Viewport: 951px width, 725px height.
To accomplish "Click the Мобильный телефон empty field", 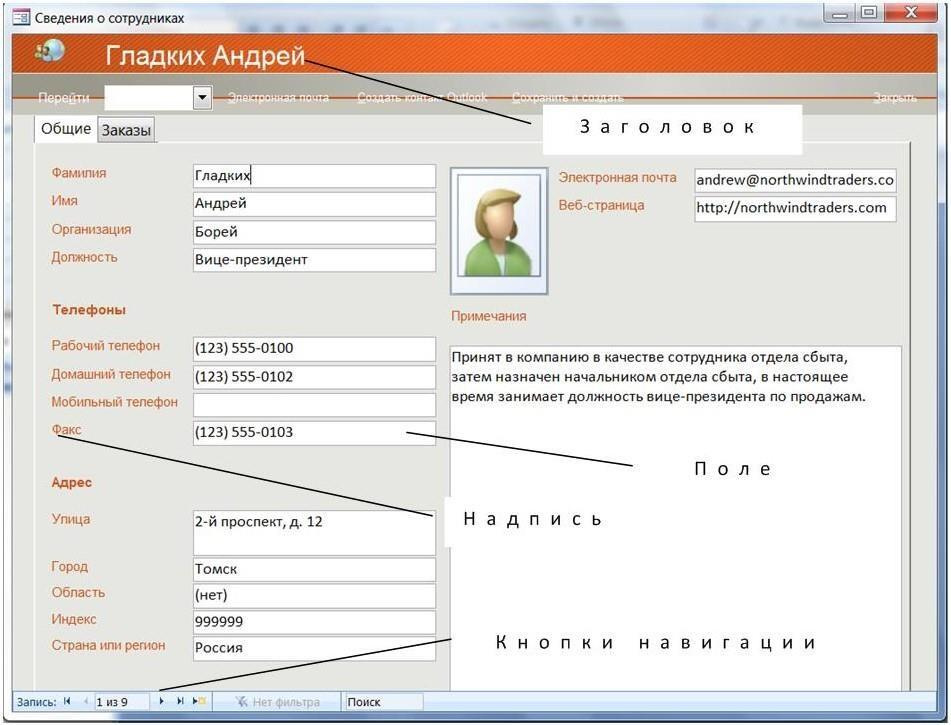I will [x=314, y=405].
